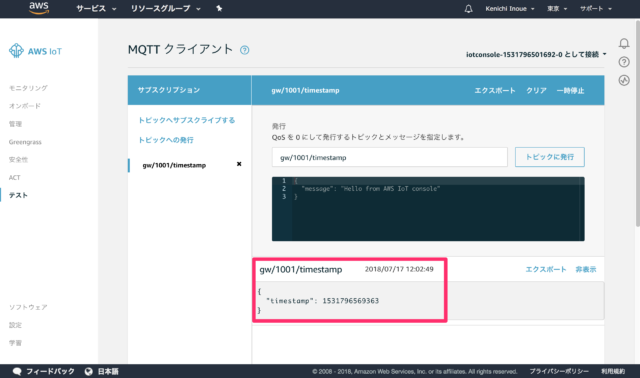
Task: Open the iotconsole connection dropdown
Action: 536,54
